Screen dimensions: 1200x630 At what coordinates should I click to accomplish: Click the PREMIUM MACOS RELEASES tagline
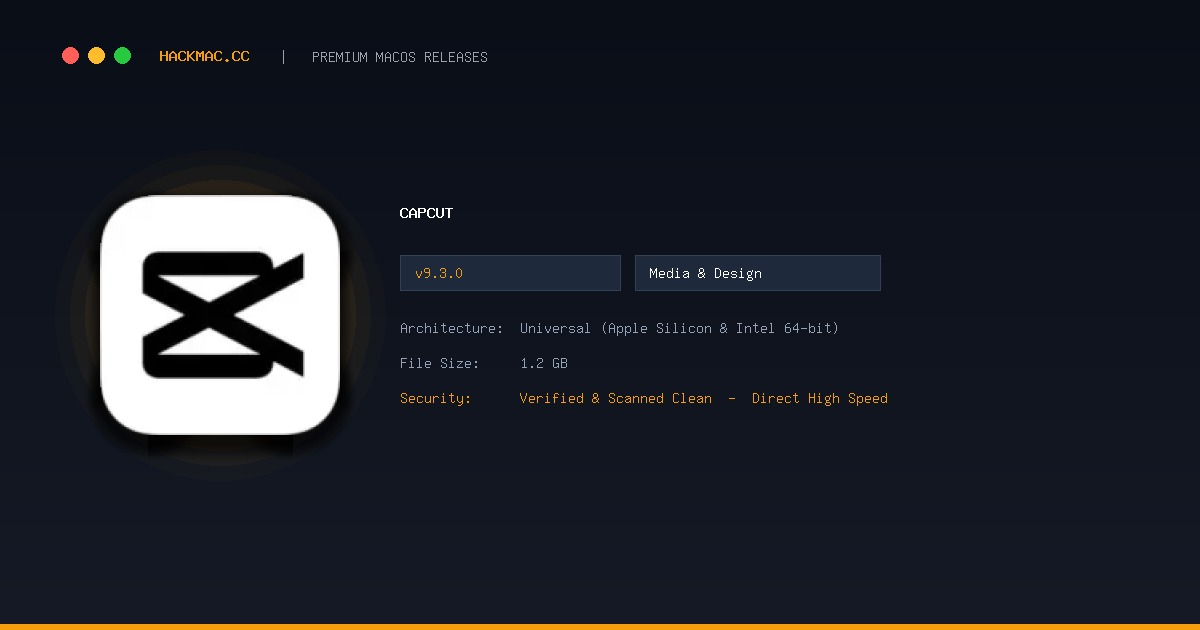pyautogui.click(x=400, y=57)
